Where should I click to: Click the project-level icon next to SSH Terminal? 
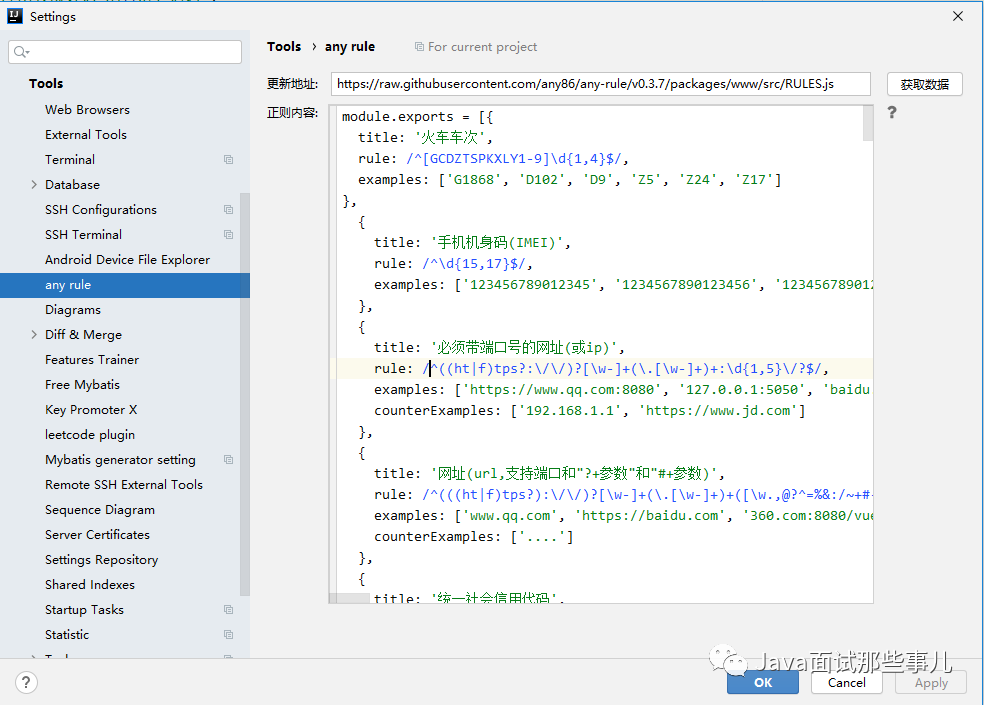(228, 235)
